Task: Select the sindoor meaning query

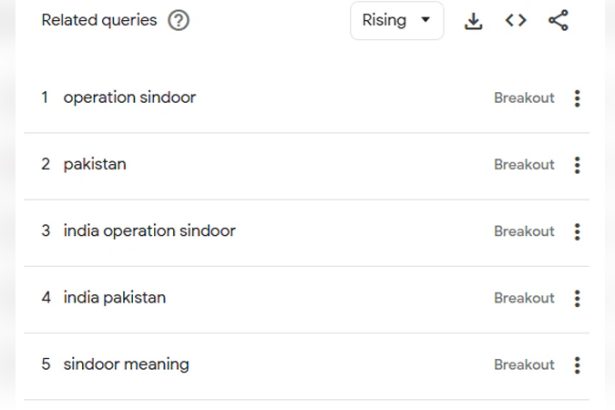Action: pyautogui.click(x=126, y=364)
